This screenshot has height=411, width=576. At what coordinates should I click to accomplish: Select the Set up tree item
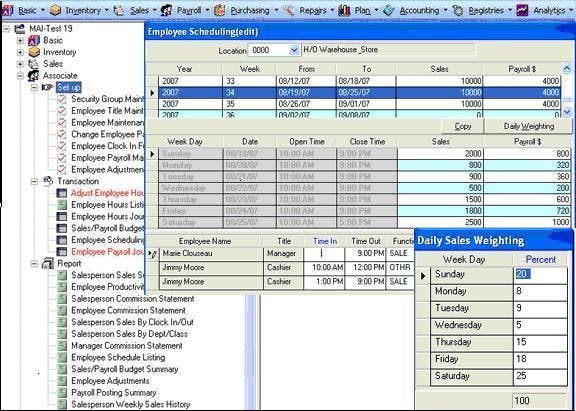point(68,87)
